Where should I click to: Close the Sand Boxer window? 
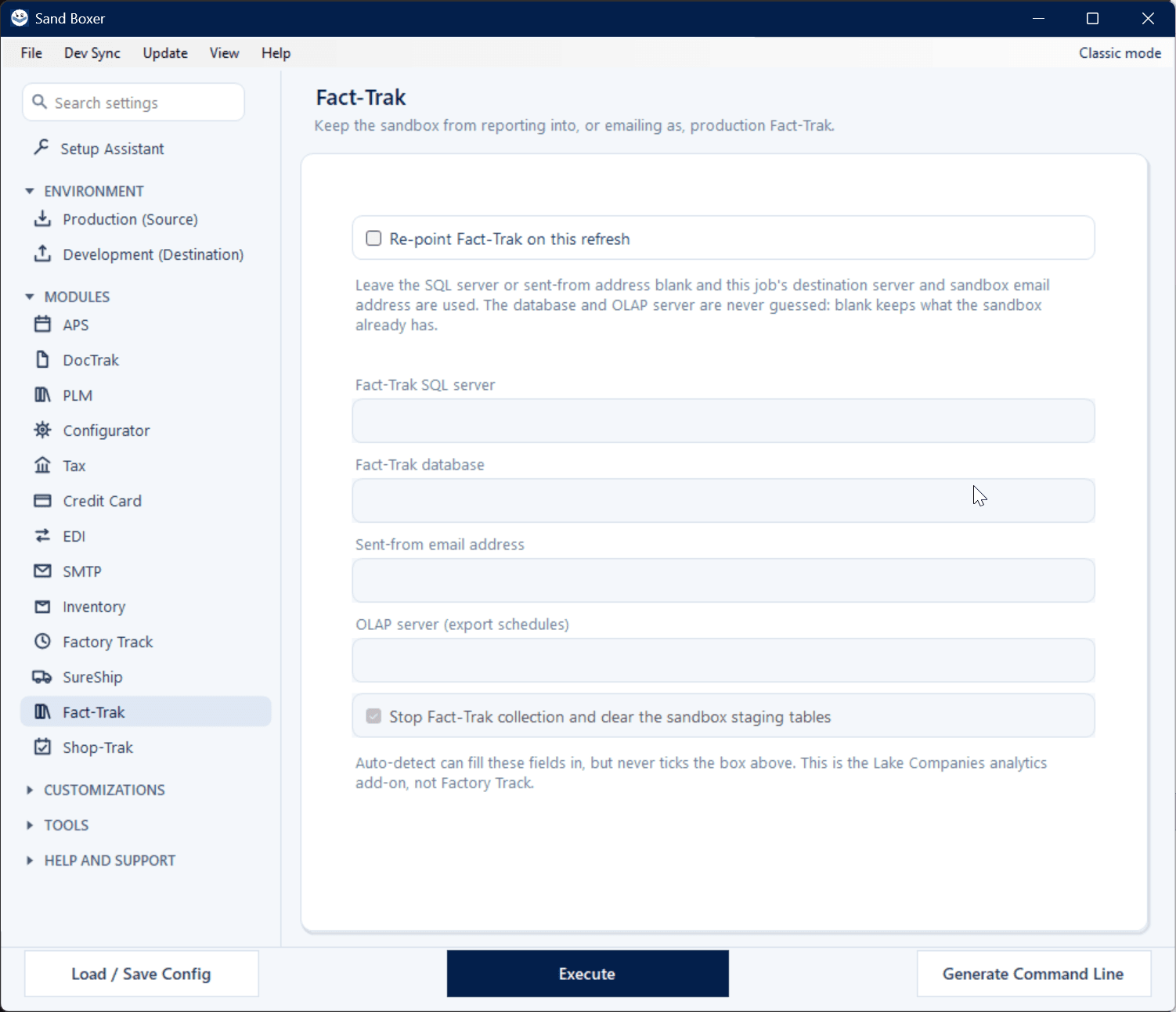pos(1148,18)
